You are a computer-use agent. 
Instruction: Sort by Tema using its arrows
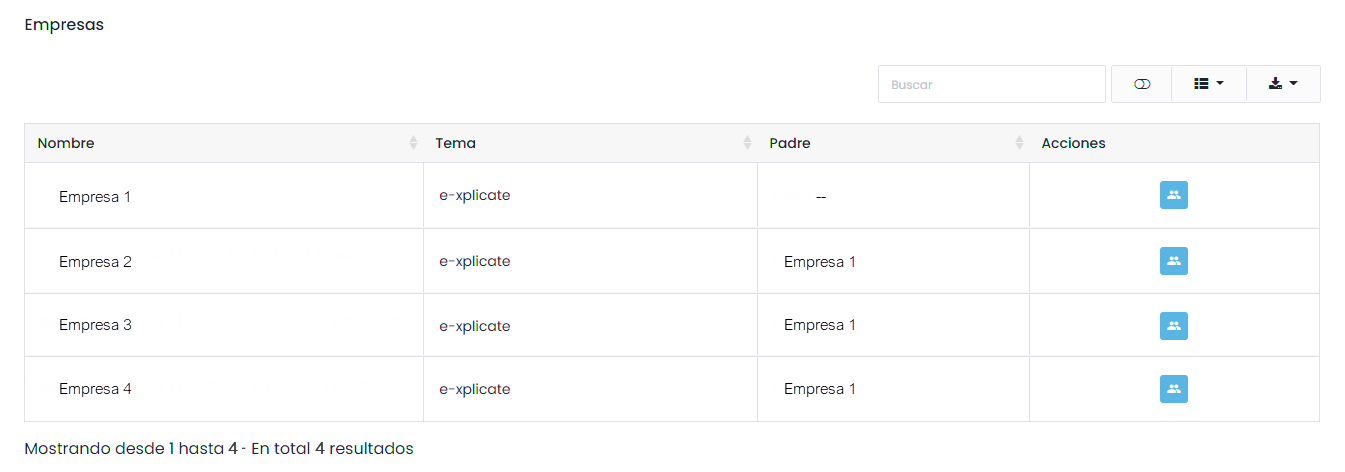click(x=747, y=143)
